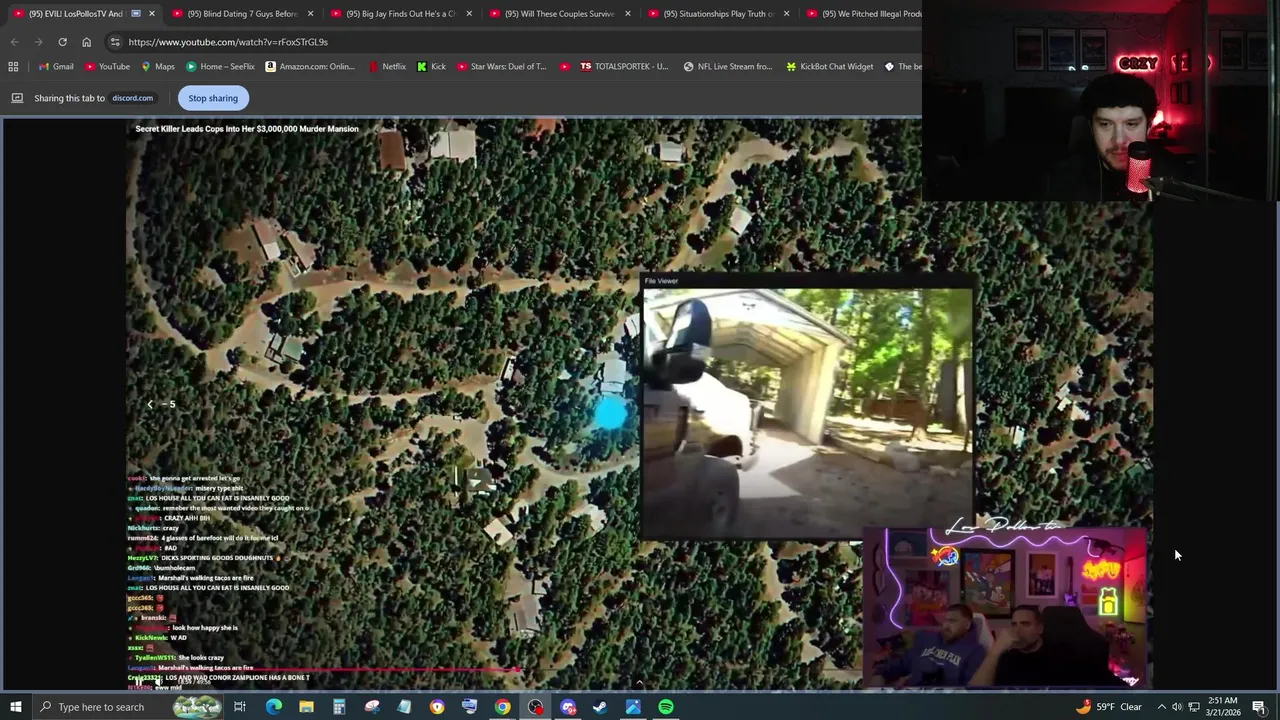
Task: Click the Stop sharing button
Action: pyautogui.click(x=213, y=98)
